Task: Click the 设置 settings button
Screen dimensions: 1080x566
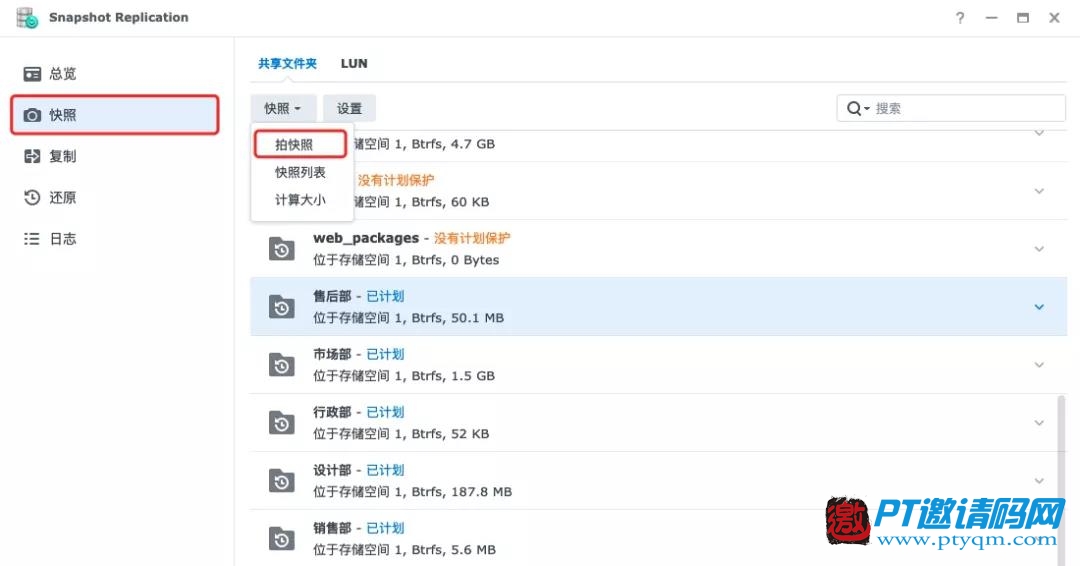Action: (x=349, y=109)
